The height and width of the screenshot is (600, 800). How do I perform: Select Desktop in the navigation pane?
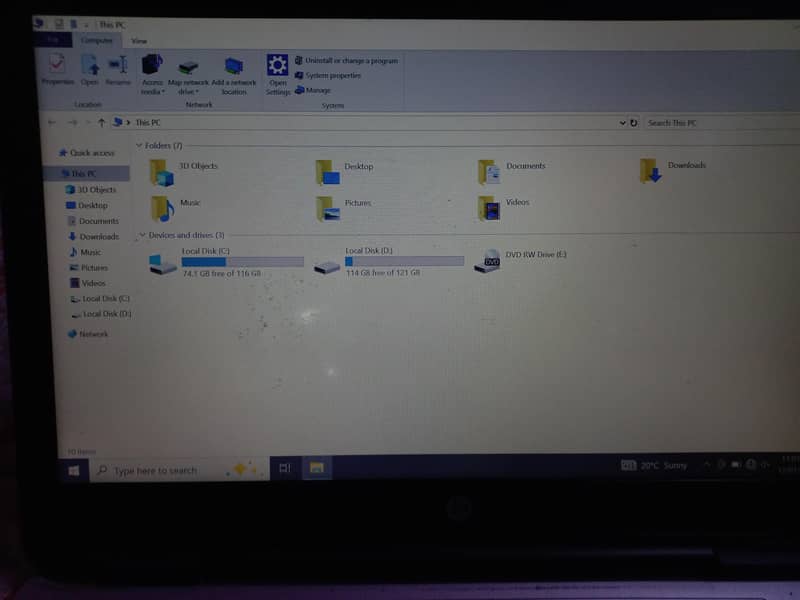point(87,206)
